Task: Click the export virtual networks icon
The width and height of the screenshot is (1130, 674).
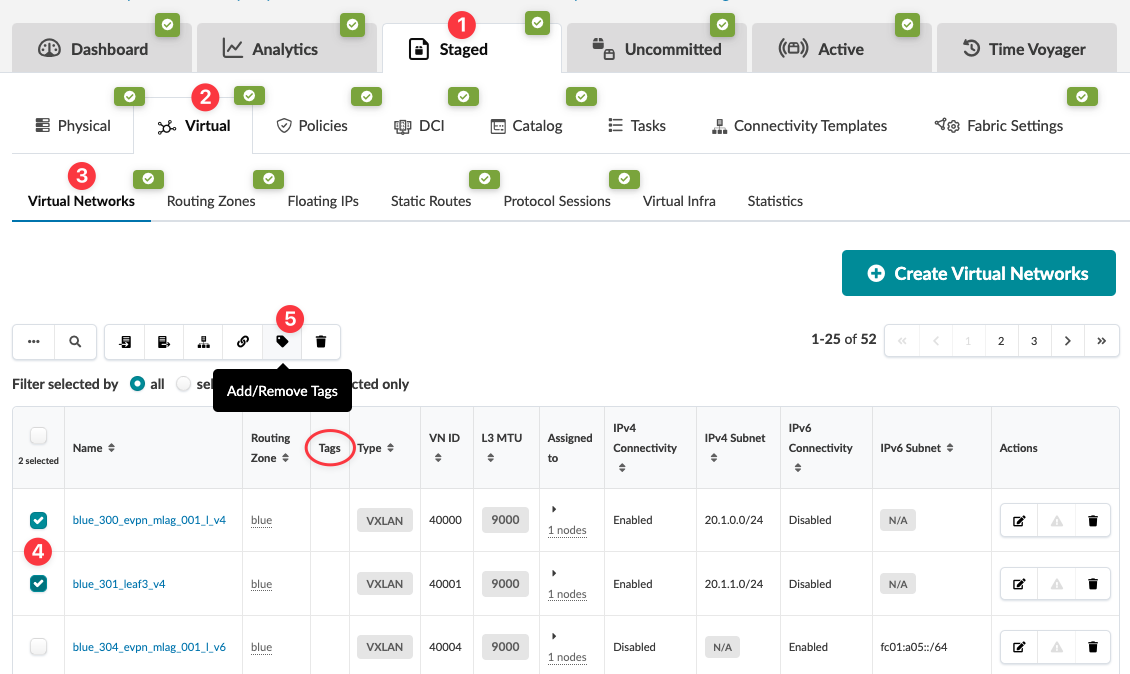Action: point(164,342)
